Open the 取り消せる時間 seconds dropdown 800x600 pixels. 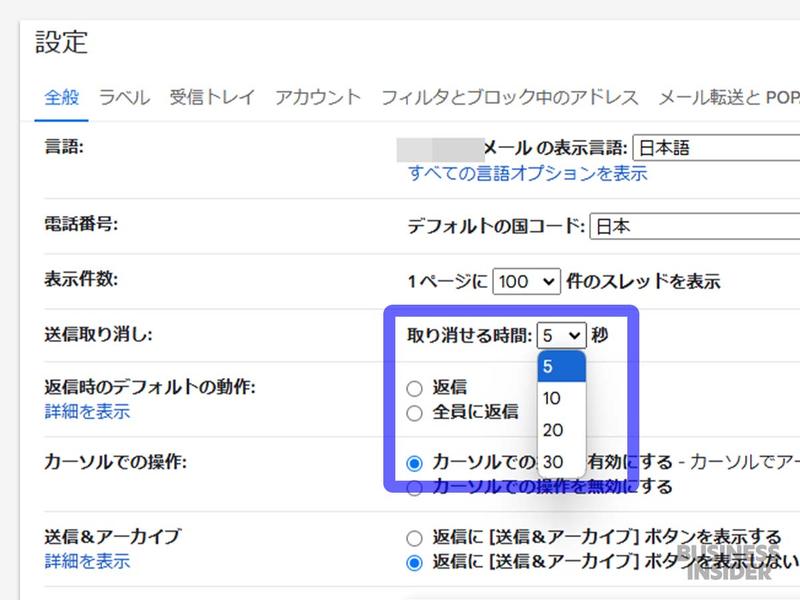561,336
